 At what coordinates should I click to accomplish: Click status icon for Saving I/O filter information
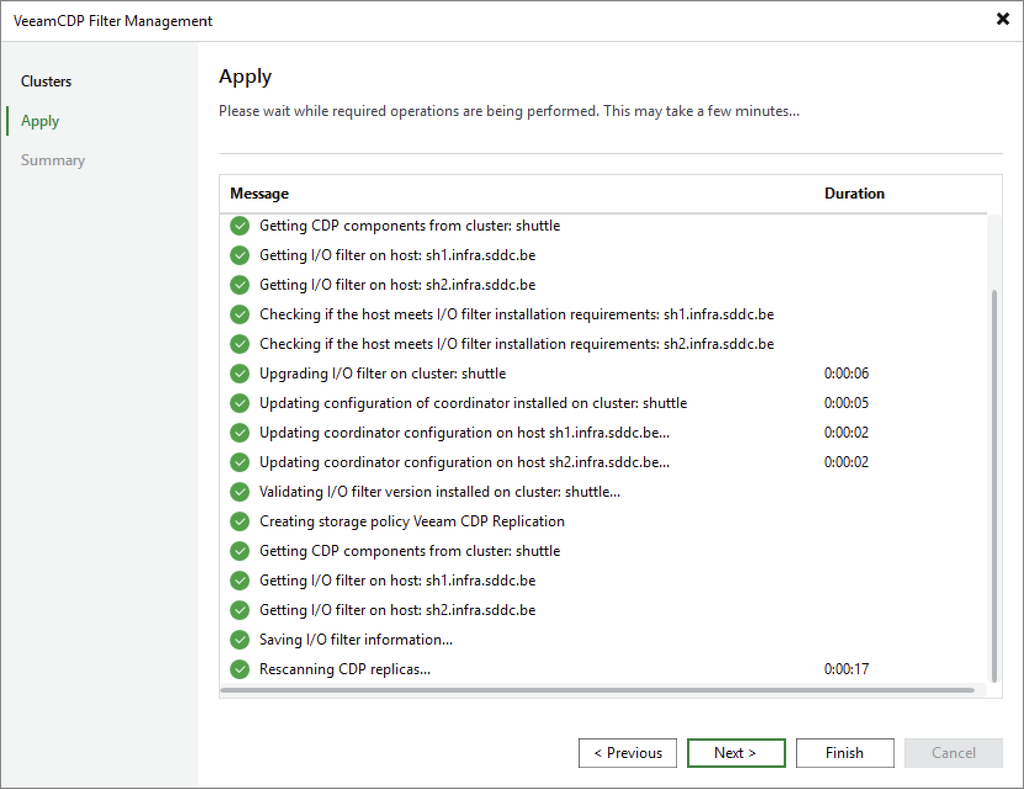[240, 640]
